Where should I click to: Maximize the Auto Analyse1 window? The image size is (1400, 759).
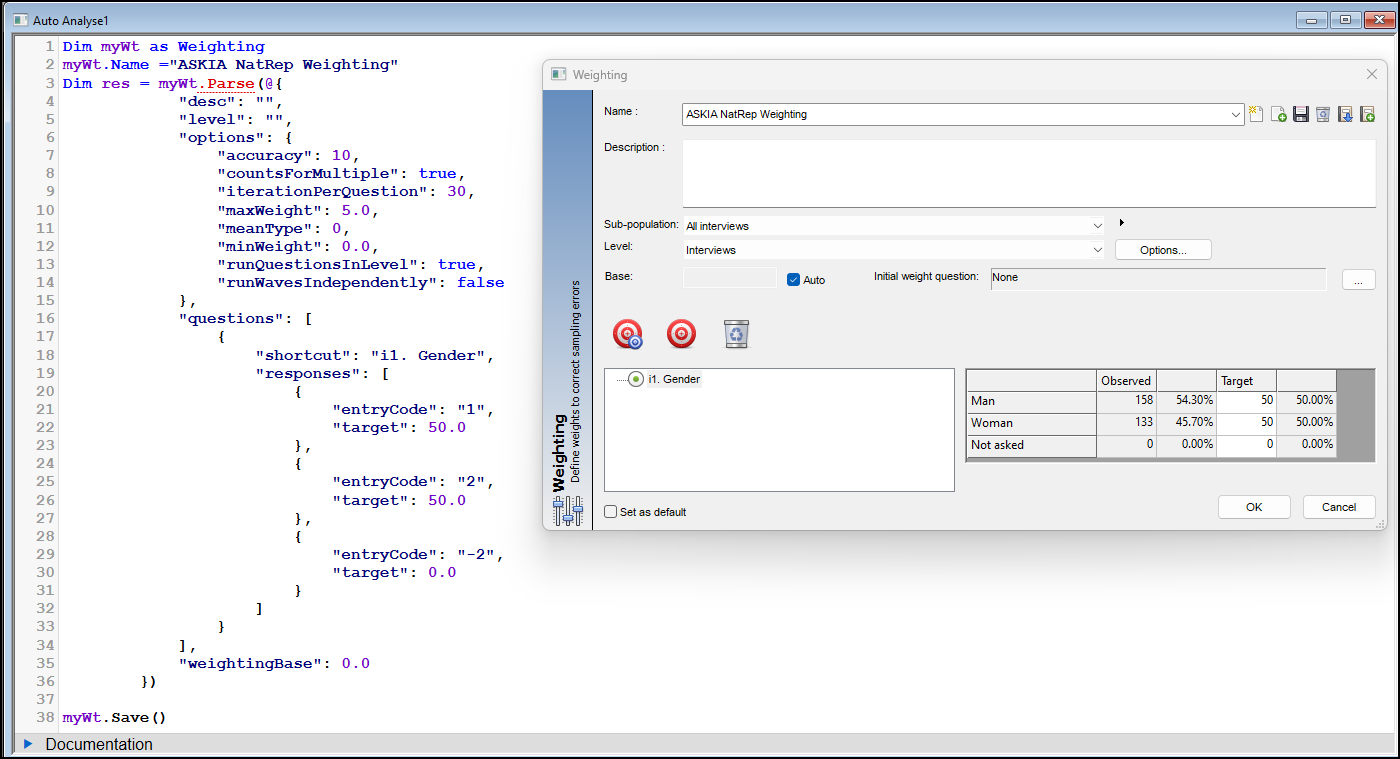pos(1344,19)
